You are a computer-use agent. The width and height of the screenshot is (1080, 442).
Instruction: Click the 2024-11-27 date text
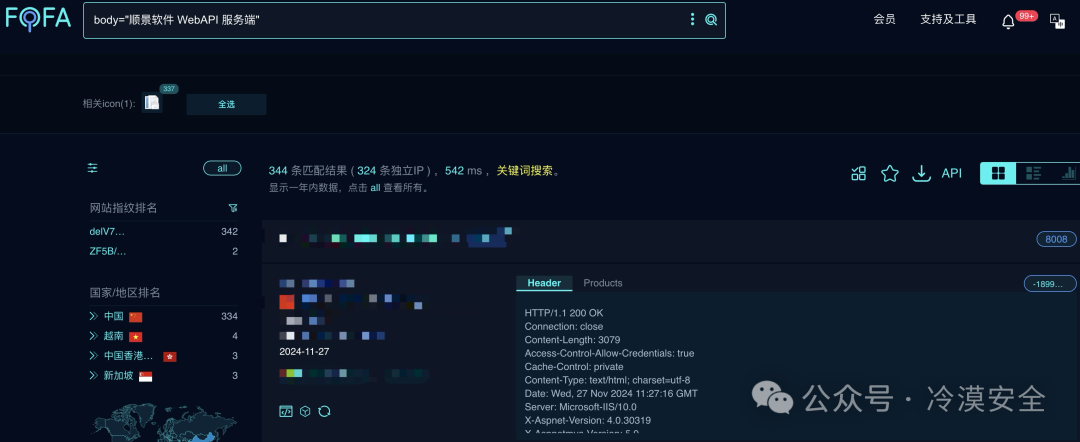click(304, 351)
